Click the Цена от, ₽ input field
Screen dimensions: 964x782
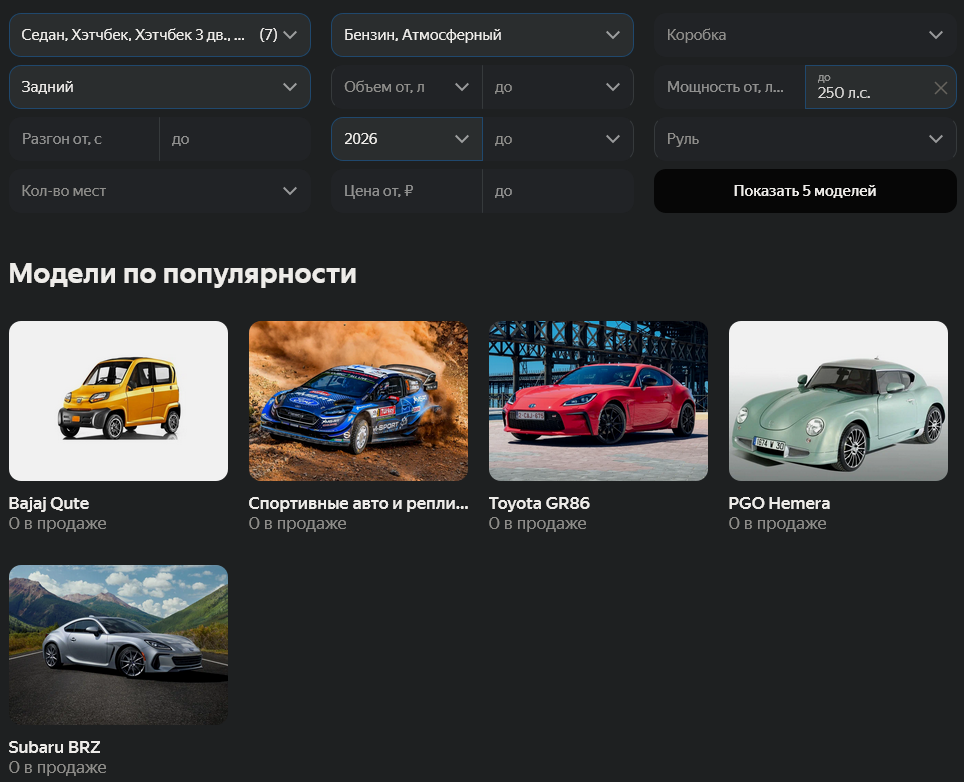(x=407, y=191)
